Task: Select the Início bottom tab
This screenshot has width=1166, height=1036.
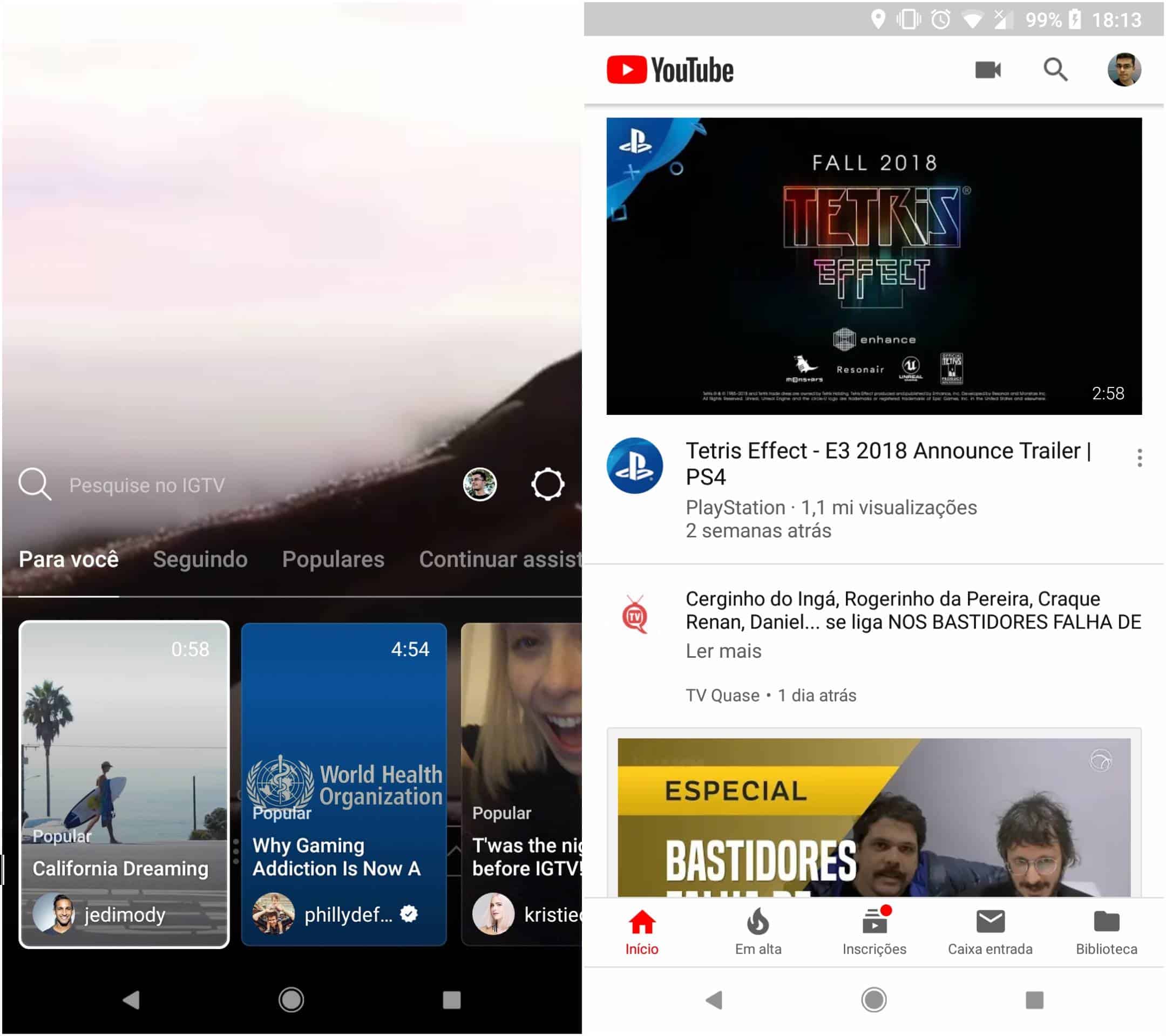Action: (642, 932)
